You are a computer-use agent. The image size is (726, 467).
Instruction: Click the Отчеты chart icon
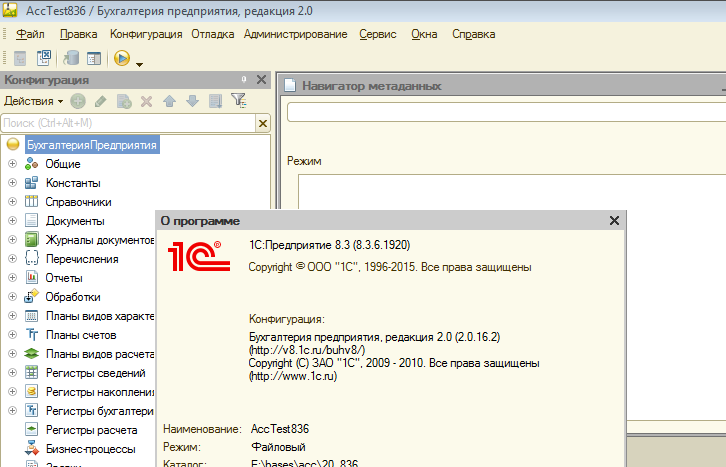[x=31, y=277]
